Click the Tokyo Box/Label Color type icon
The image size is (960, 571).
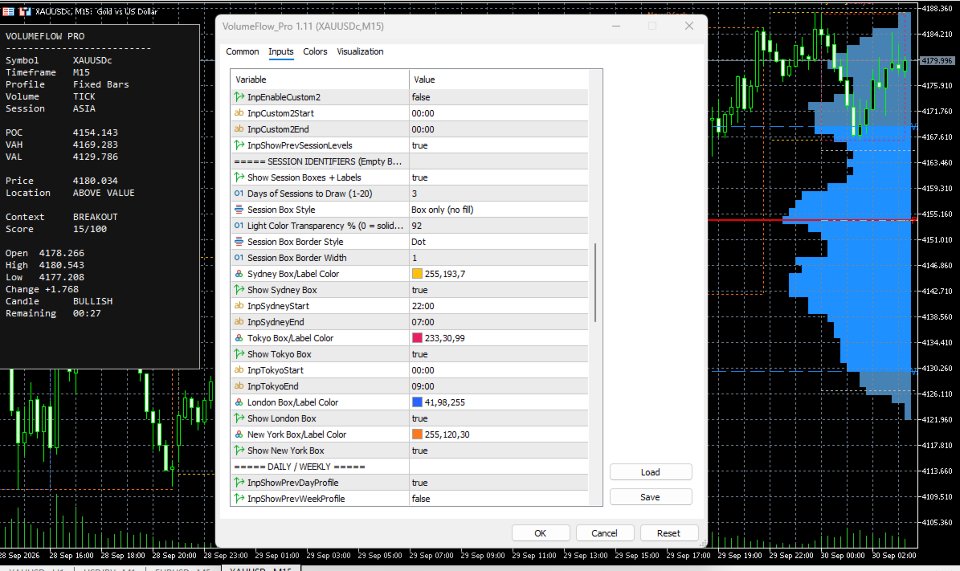[x=239, y=338]
